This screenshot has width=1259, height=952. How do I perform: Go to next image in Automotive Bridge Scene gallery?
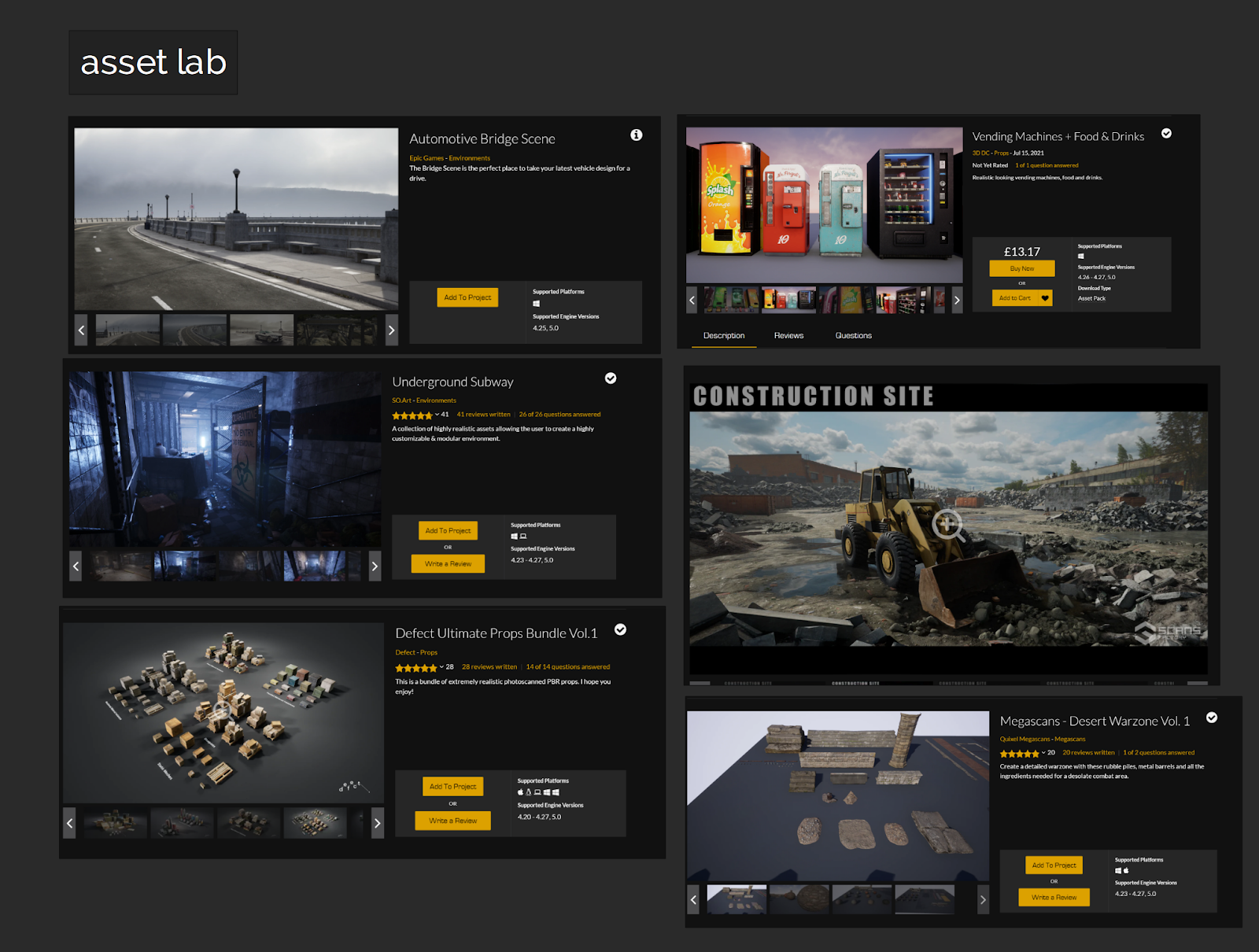[x=391, y=330]
